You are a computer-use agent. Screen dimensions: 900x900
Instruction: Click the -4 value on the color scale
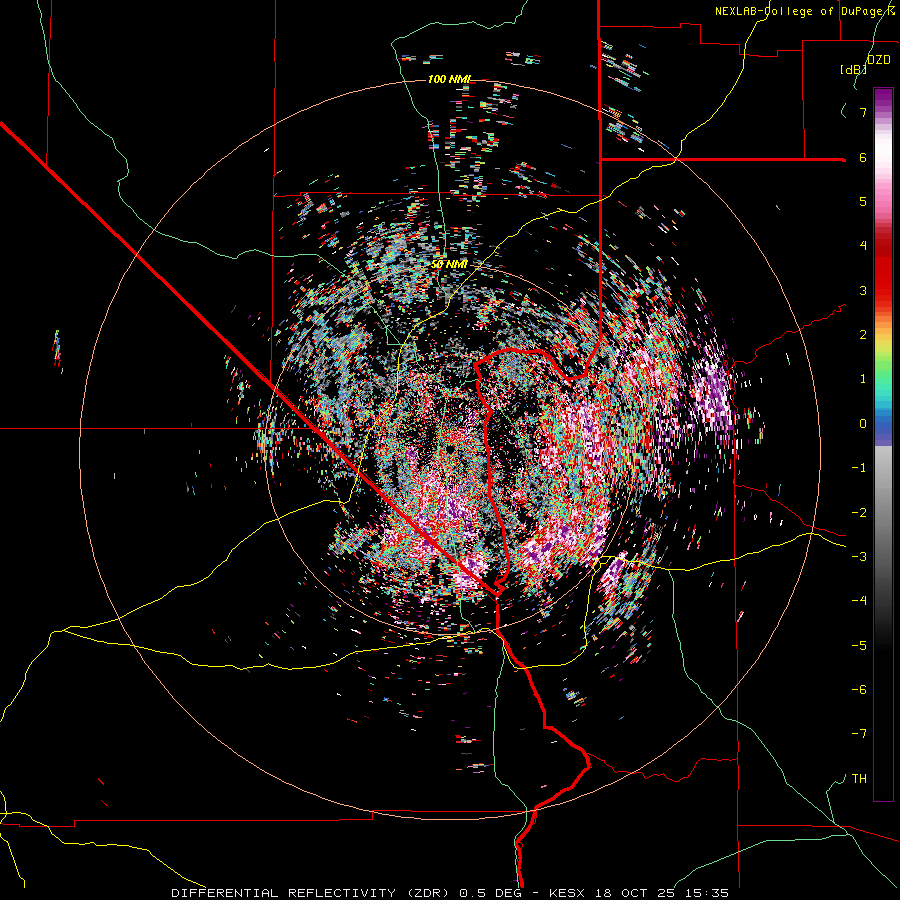859,601
